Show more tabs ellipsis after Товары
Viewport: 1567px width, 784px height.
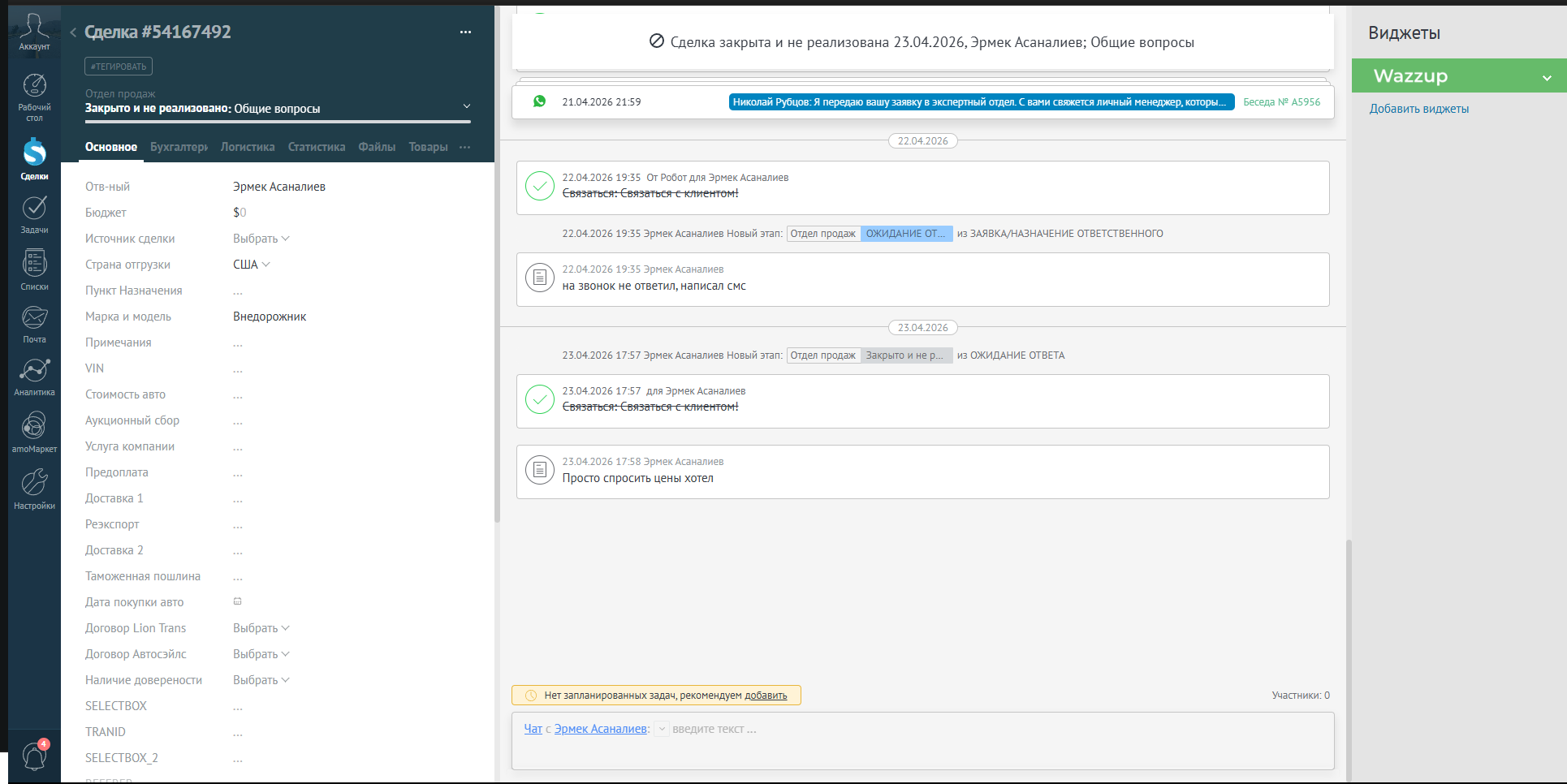click(464, 147)
